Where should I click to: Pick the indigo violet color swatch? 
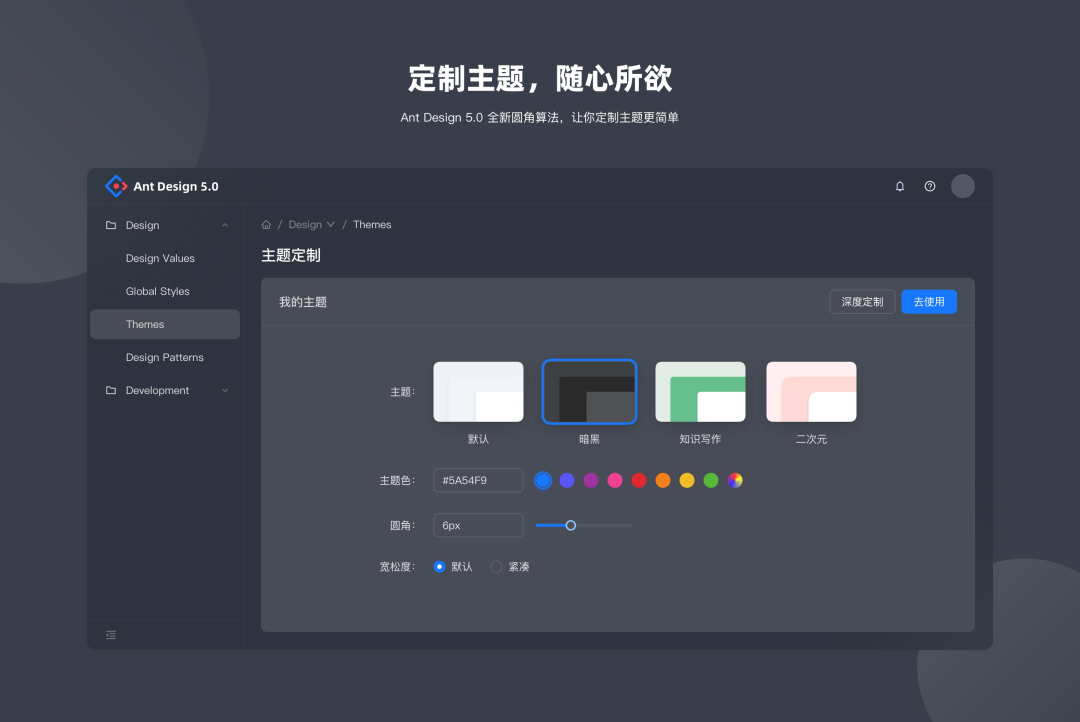[567, 480]
